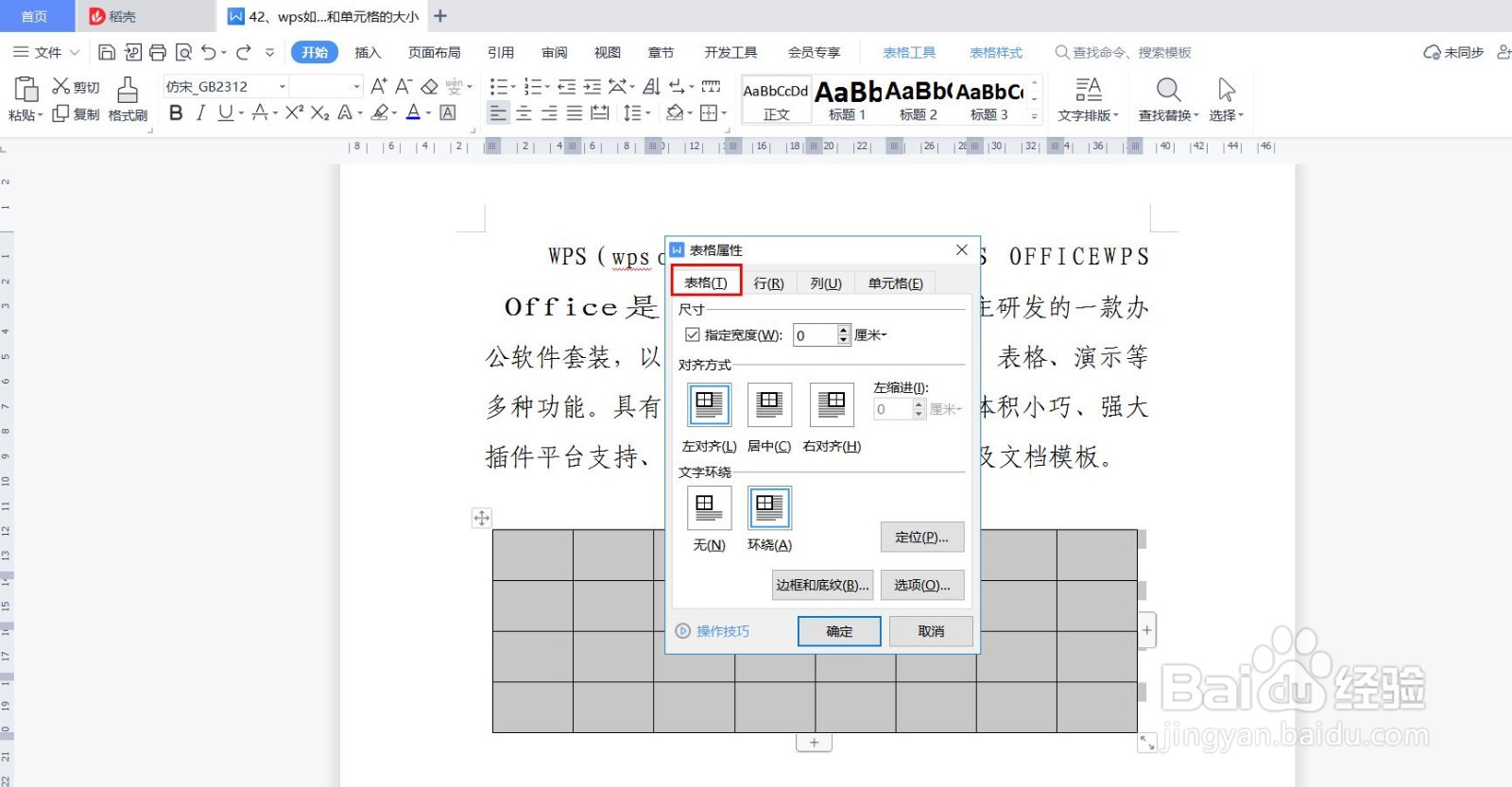Open width unit 厘米 dropdown

click(x=870, y=334)
